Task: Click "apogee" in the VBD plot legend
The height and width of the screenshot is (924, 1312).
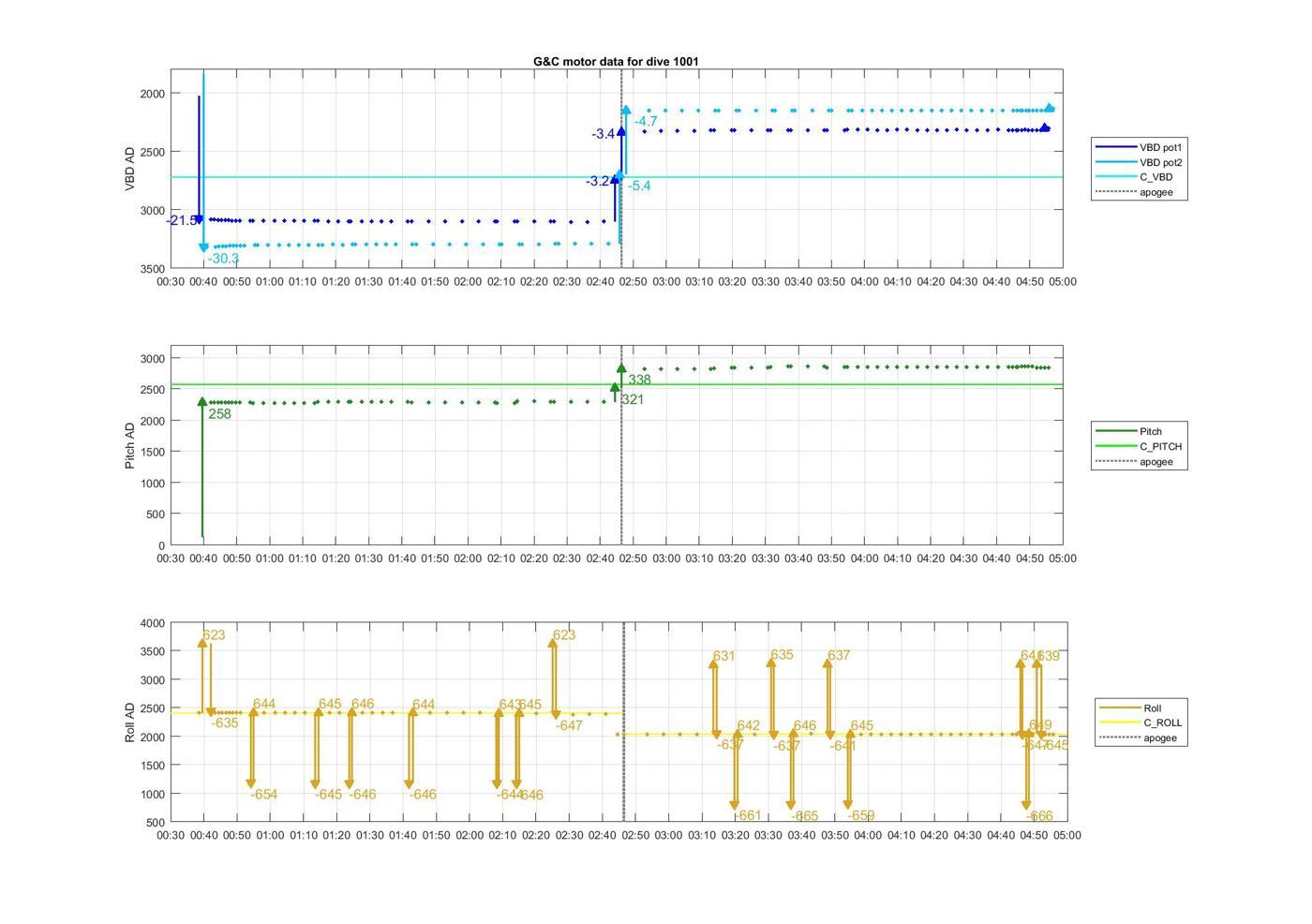Action: click(x=1134, y=192)
